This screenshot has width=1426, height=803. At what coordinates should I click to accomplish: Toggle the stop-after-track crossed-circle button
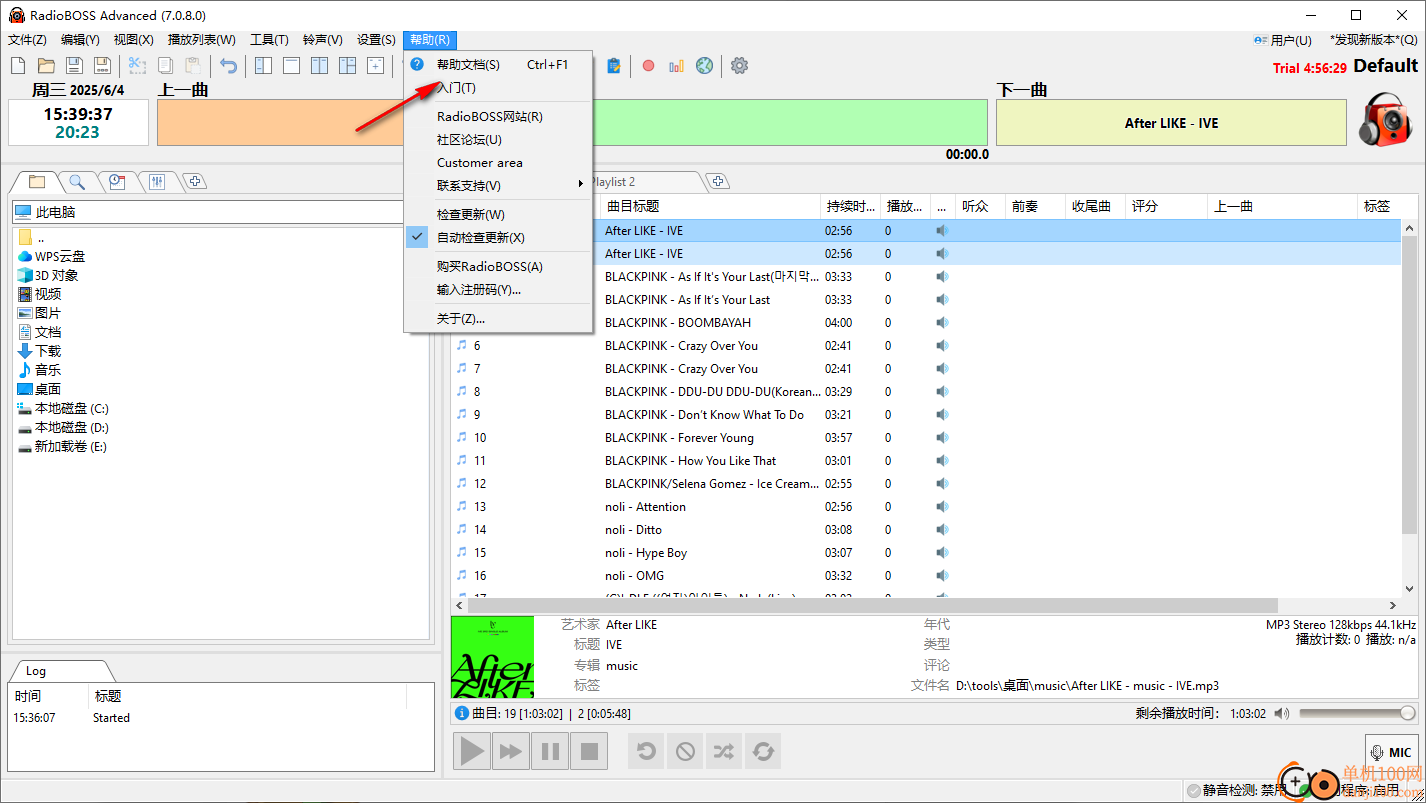685,751
